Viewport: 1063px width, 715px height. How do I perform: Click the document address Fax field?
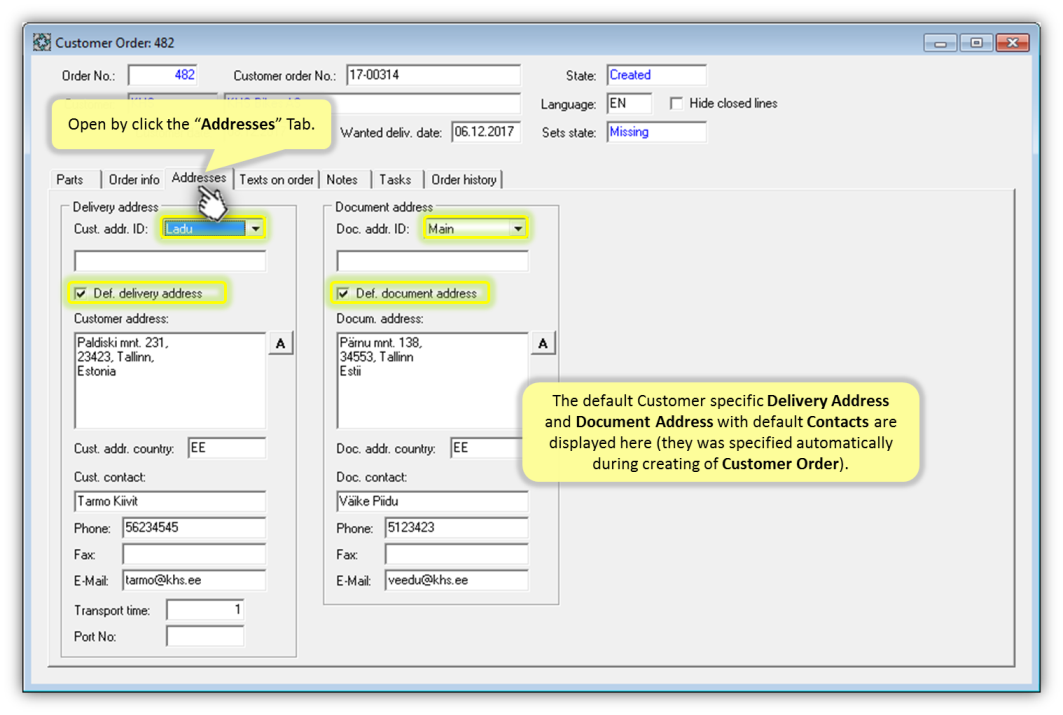[456, 554]
